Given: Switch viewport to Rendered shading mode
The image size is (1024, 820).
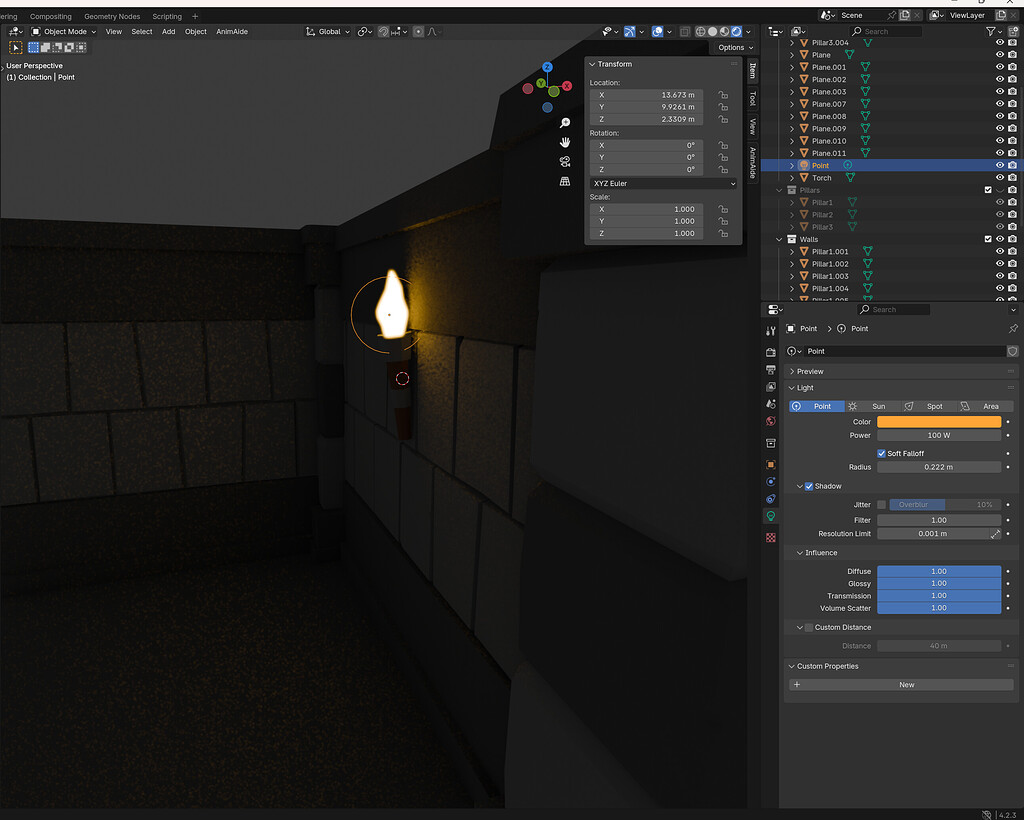Looking at the screenshot, I should [x=737, y=31].
